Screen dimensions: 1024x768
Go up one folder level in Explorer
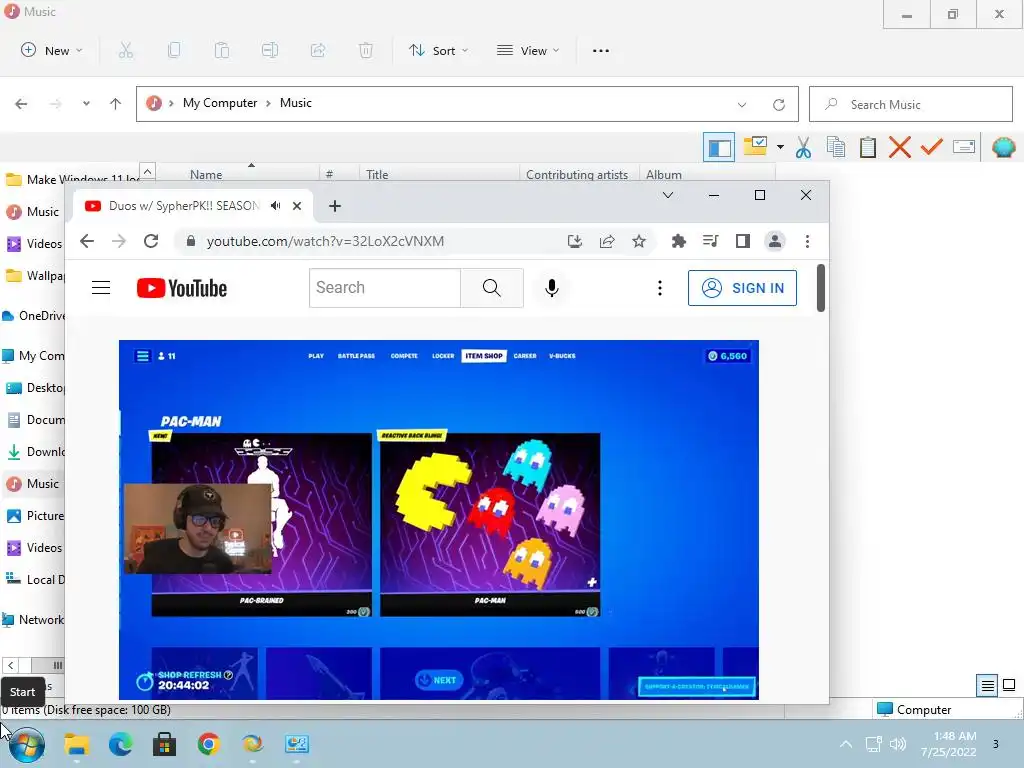[x=116, y=104]
